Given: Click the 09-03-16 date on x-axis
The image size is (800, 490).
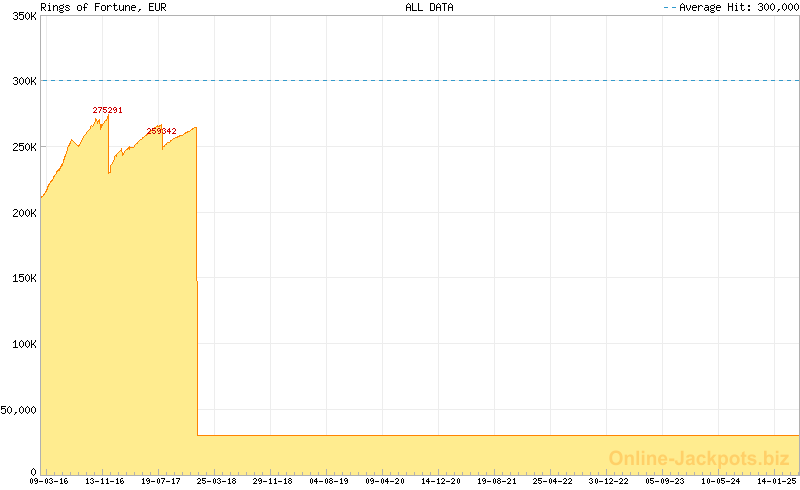Looking at the screenshot, I should (49, 481).
